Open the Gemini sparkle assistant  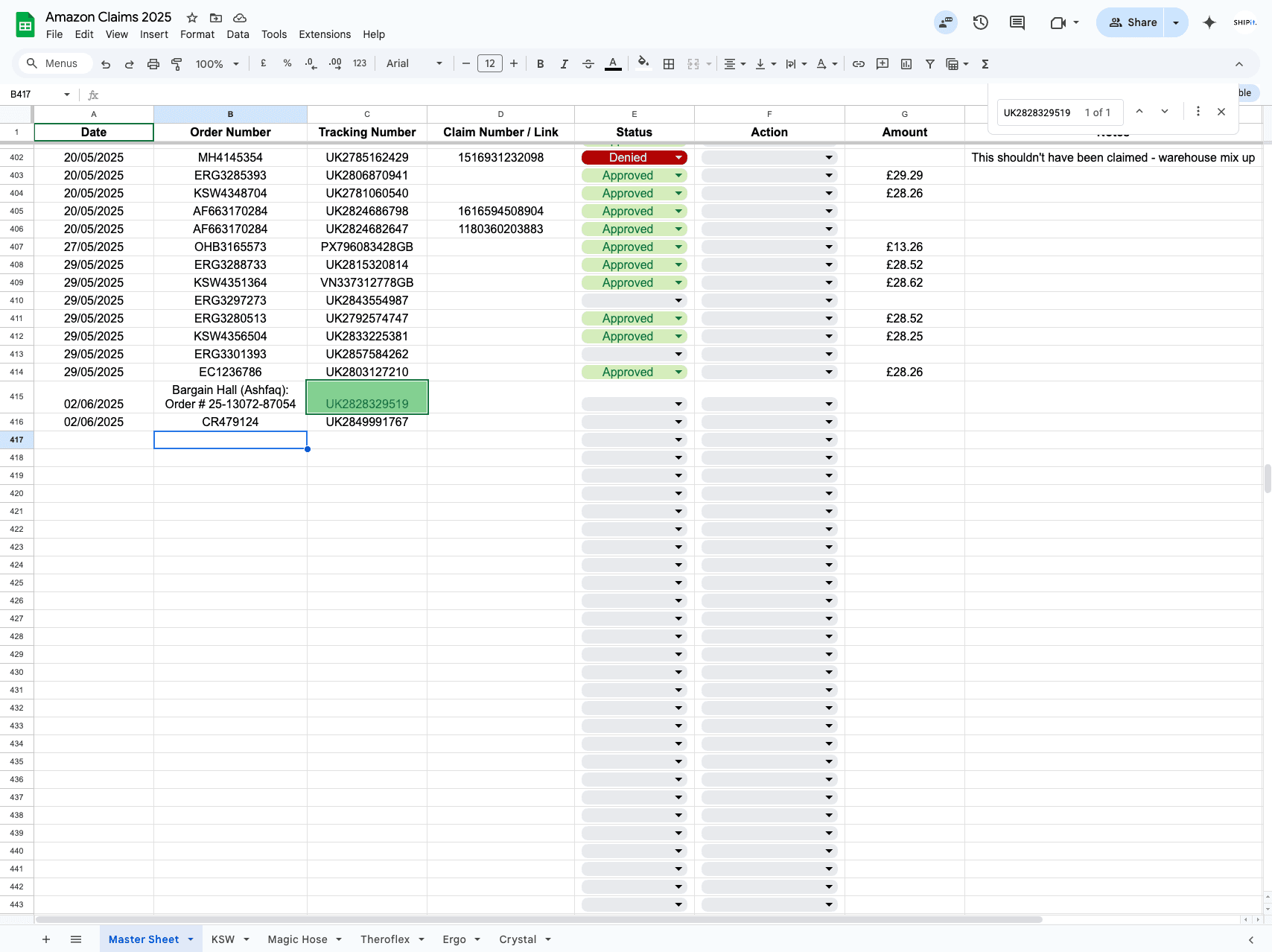point(1209,22)
